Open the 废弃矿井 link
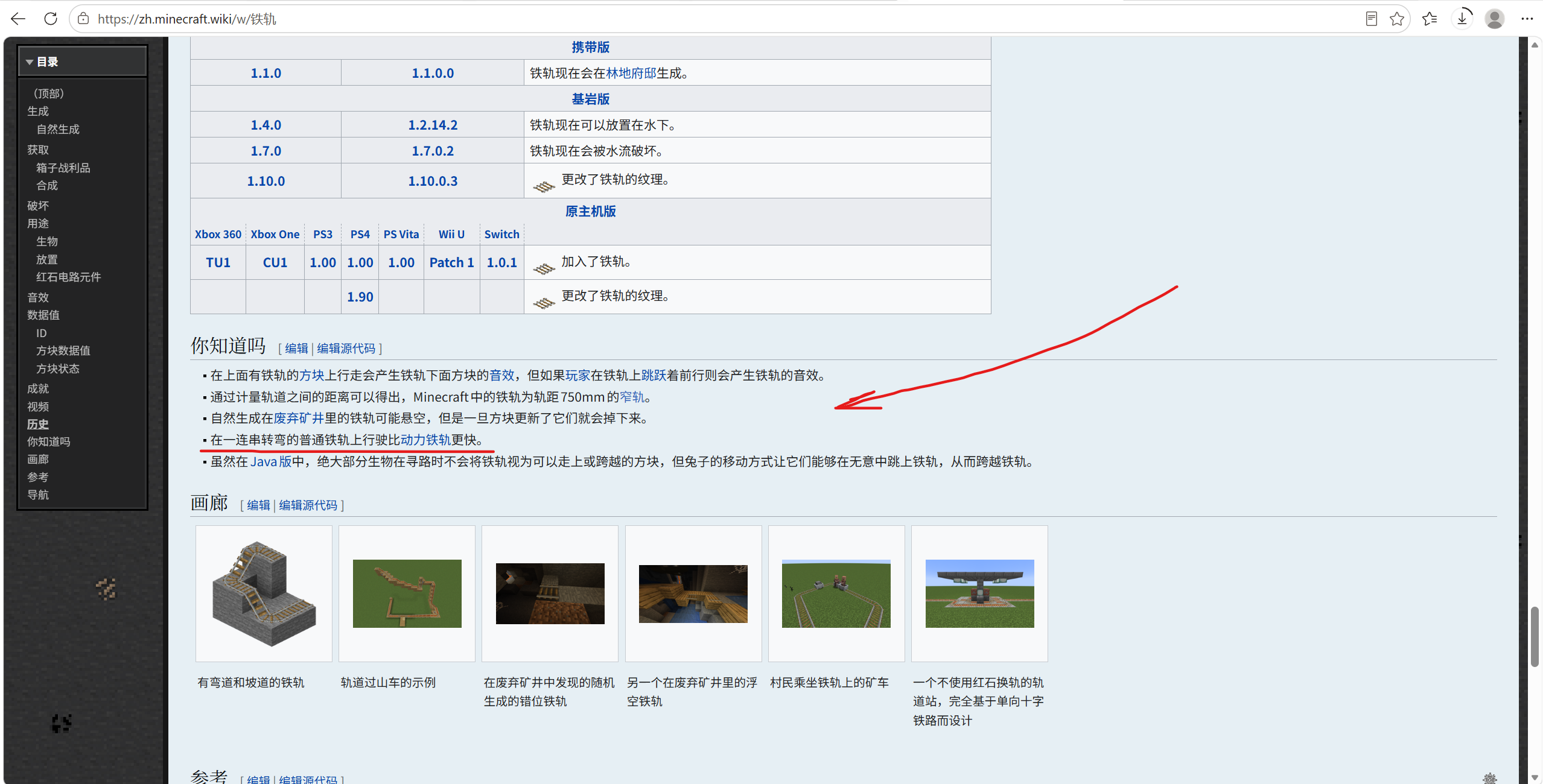1543x784 pixels. click(x=299, y=418)
